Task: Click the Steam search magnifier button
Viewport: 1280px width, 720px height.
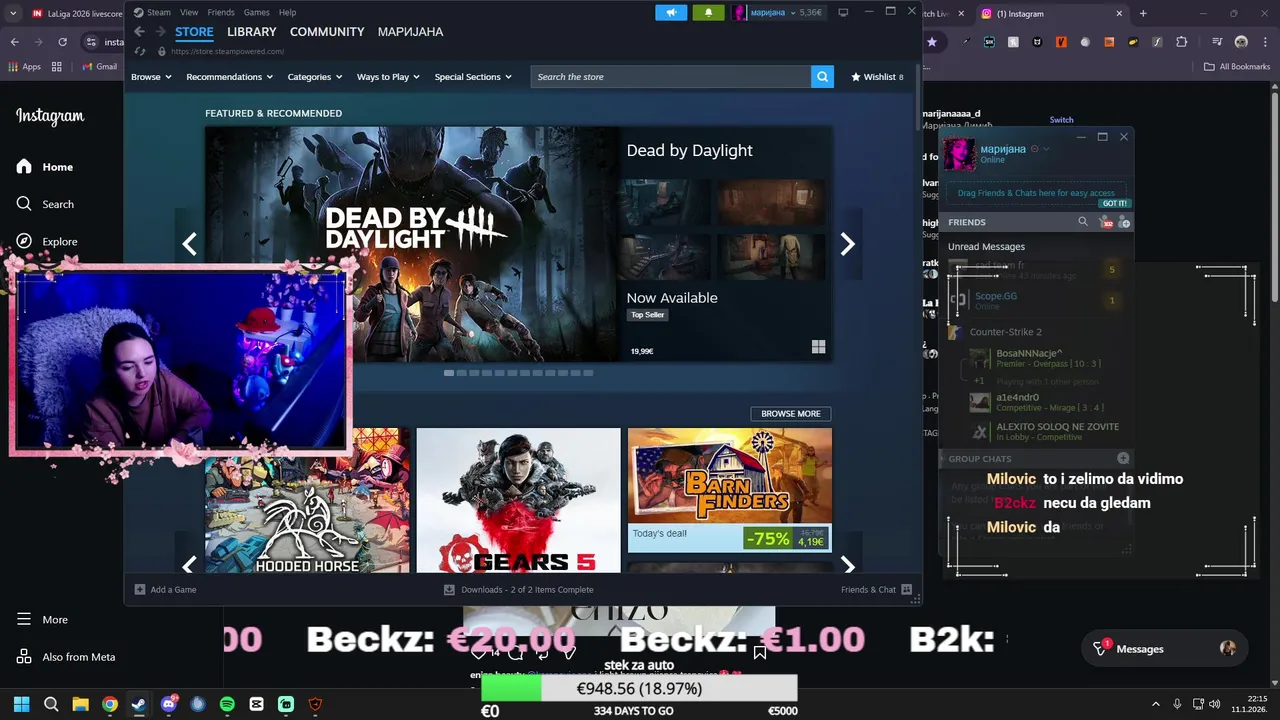Action: click(822, 77)
